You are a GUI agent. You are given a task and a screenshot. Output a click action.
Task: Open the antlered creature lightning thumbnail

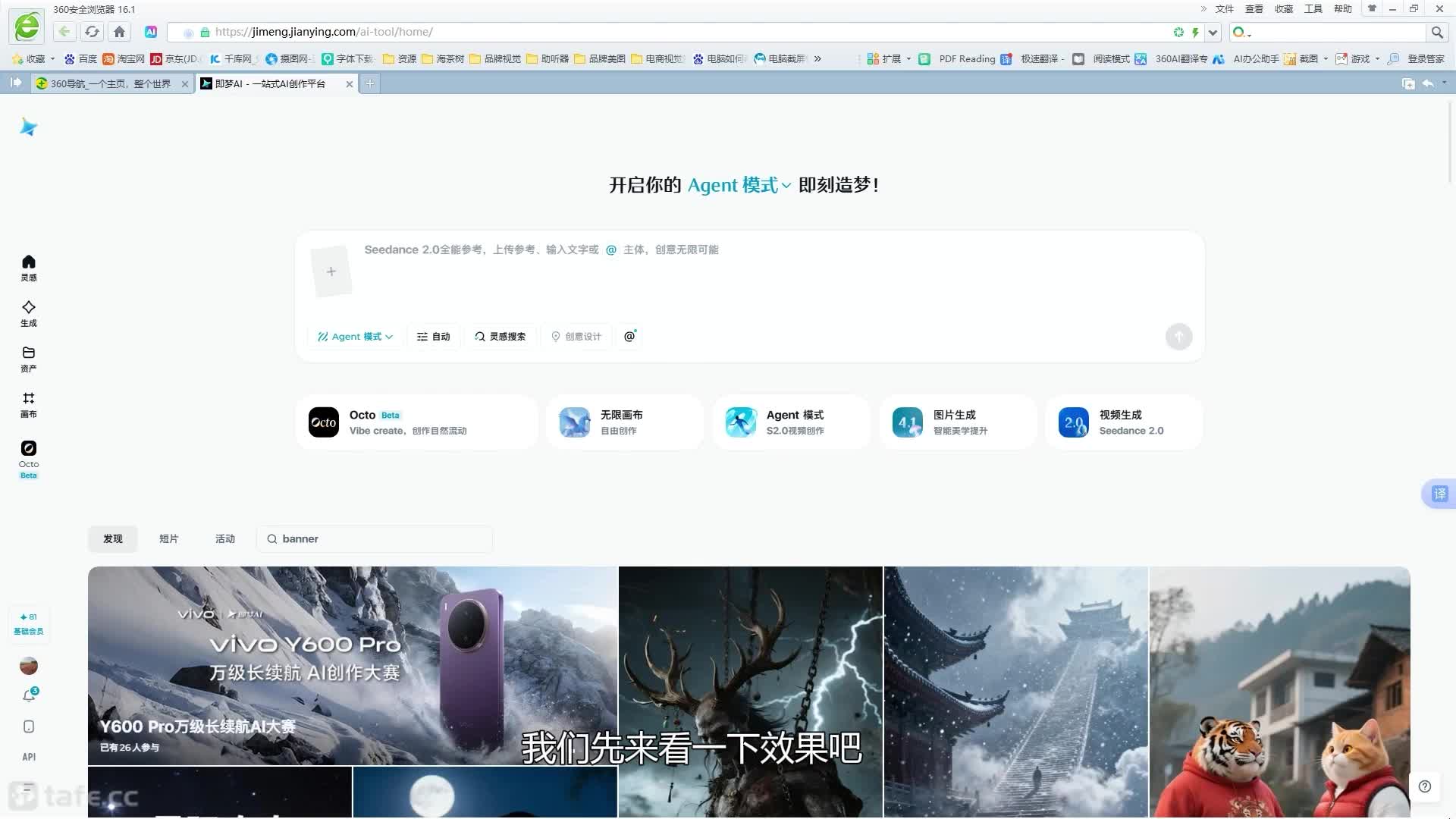pos(751,692)
